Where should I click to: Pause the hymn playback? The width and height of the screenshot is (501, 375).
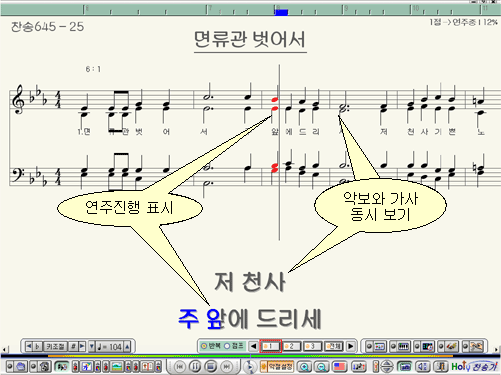[195, 366]
